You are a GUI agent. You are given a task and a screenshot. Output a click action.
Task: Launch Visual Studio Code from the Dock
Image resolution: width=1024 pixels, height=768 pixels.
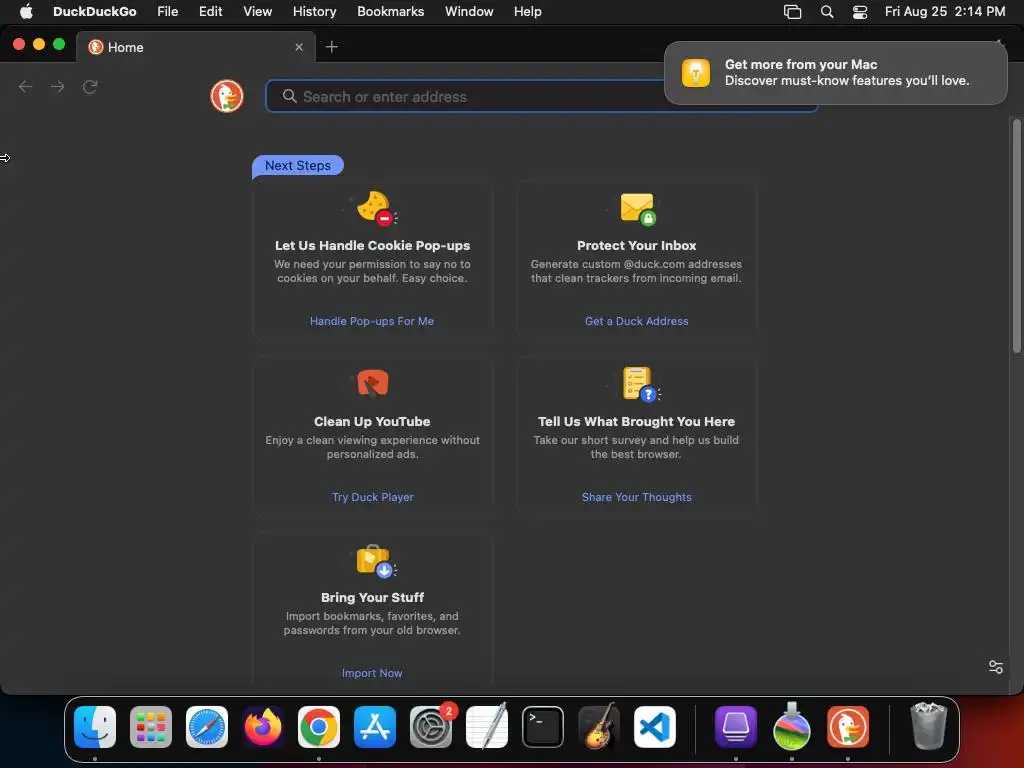[655, 727]
